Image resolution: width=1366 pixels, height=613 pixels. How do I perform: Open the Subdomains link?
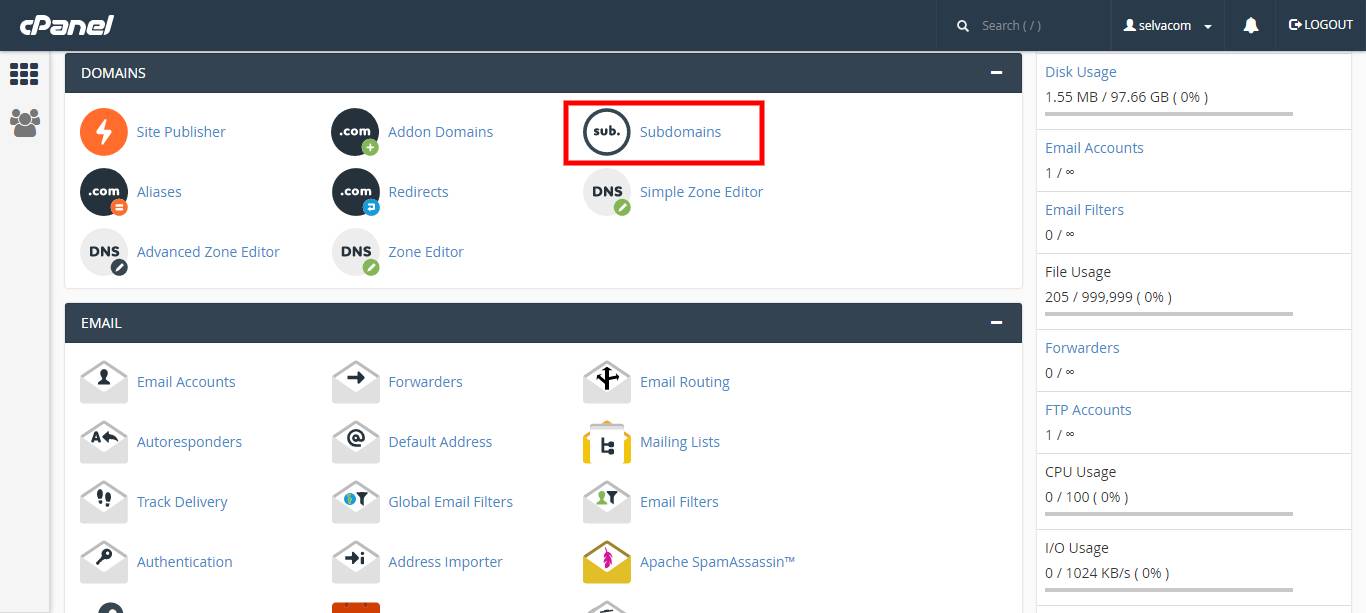click(x=680, y=132)
